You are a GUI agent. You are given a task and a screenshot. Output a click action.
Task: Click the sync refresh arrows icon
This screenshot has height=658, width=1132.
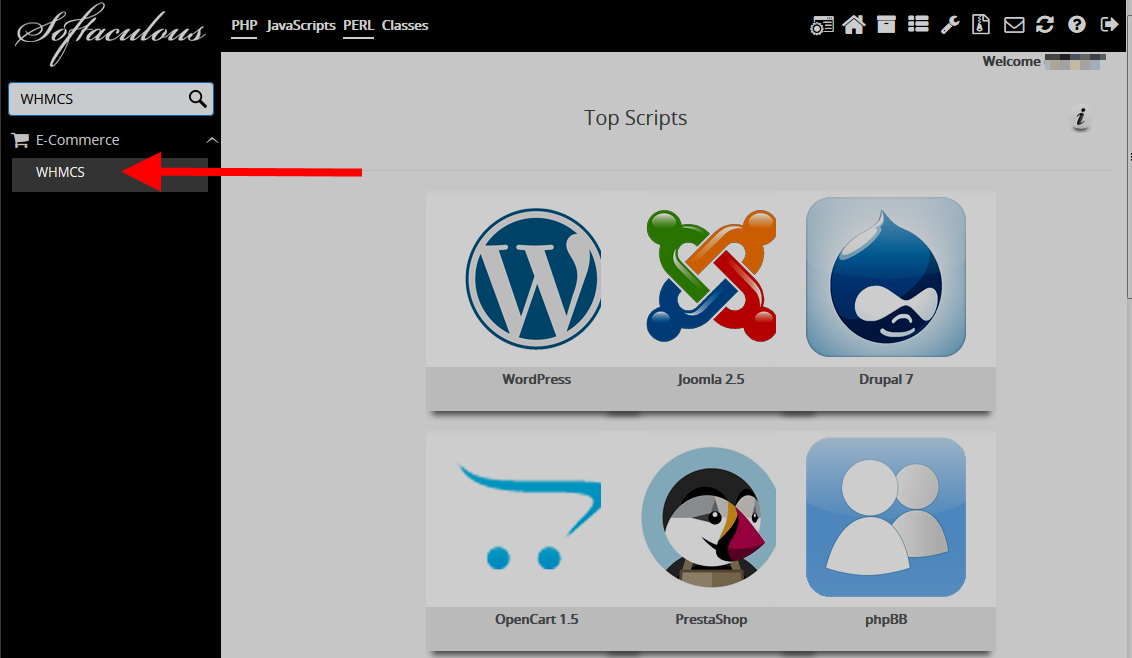pos(1045,25)
